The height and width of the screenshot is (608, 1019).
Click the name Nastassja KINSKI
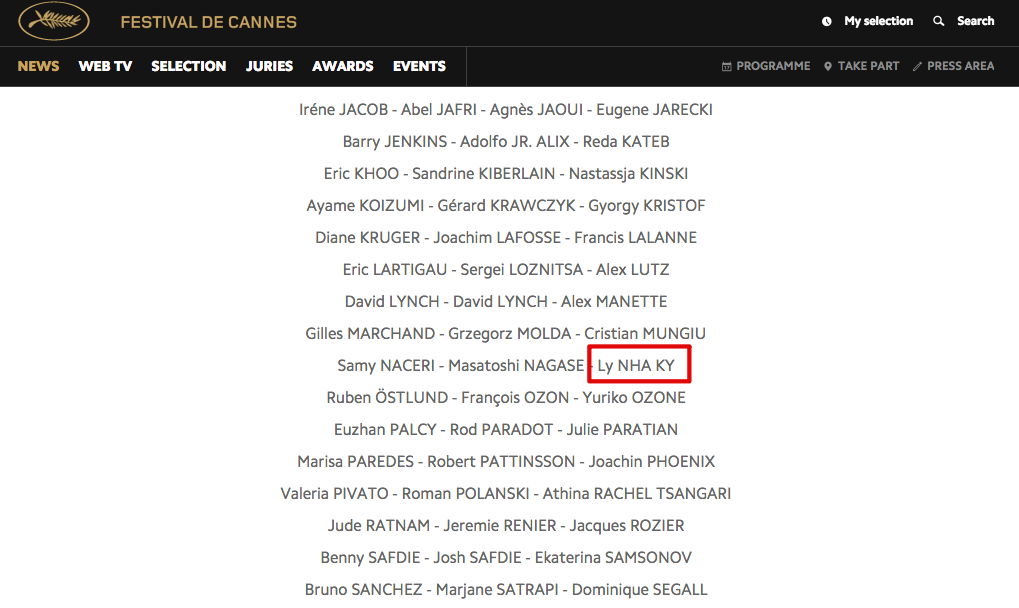coord(628,173)
